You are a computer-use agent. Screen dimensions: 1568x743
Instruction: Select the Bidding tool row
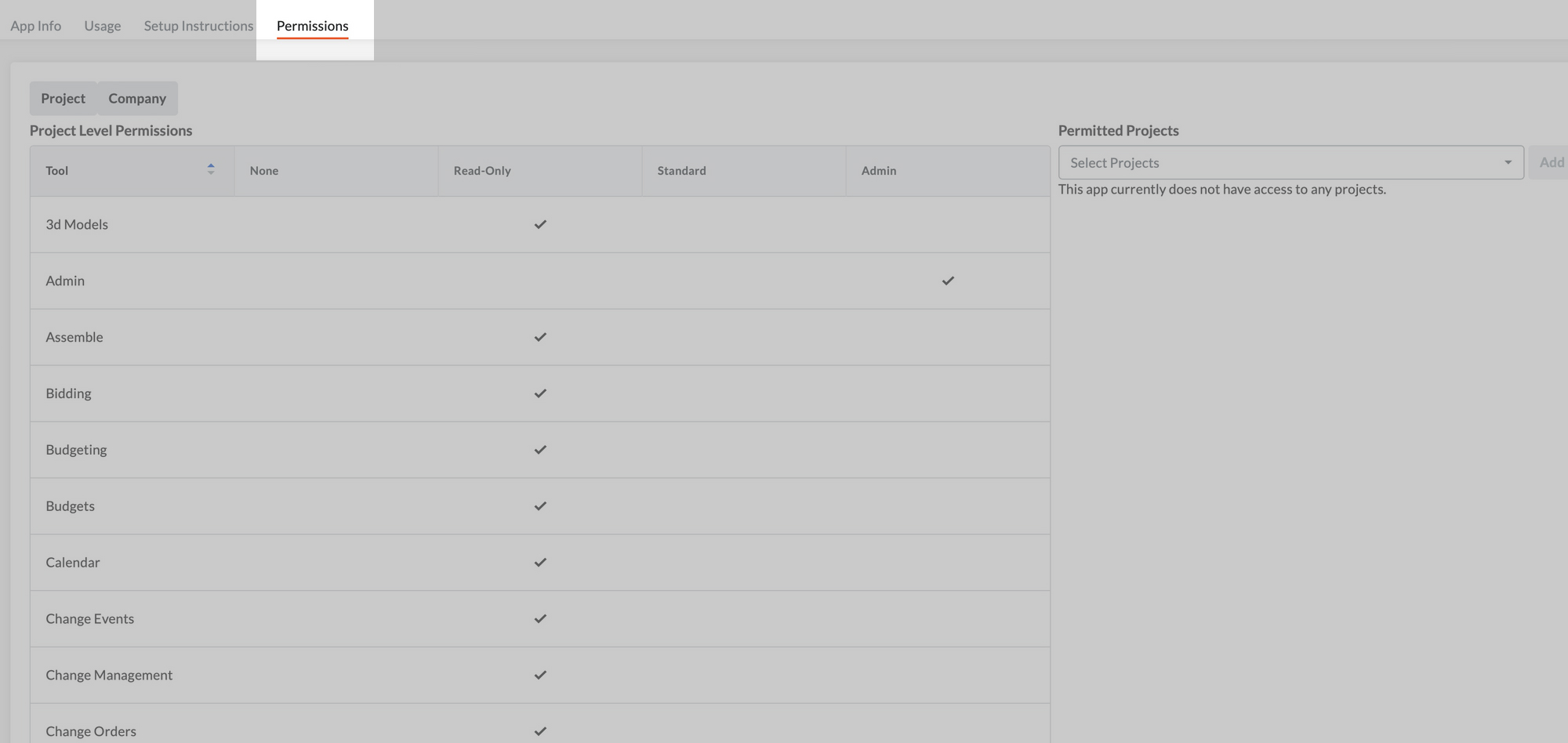coord(539,393)
